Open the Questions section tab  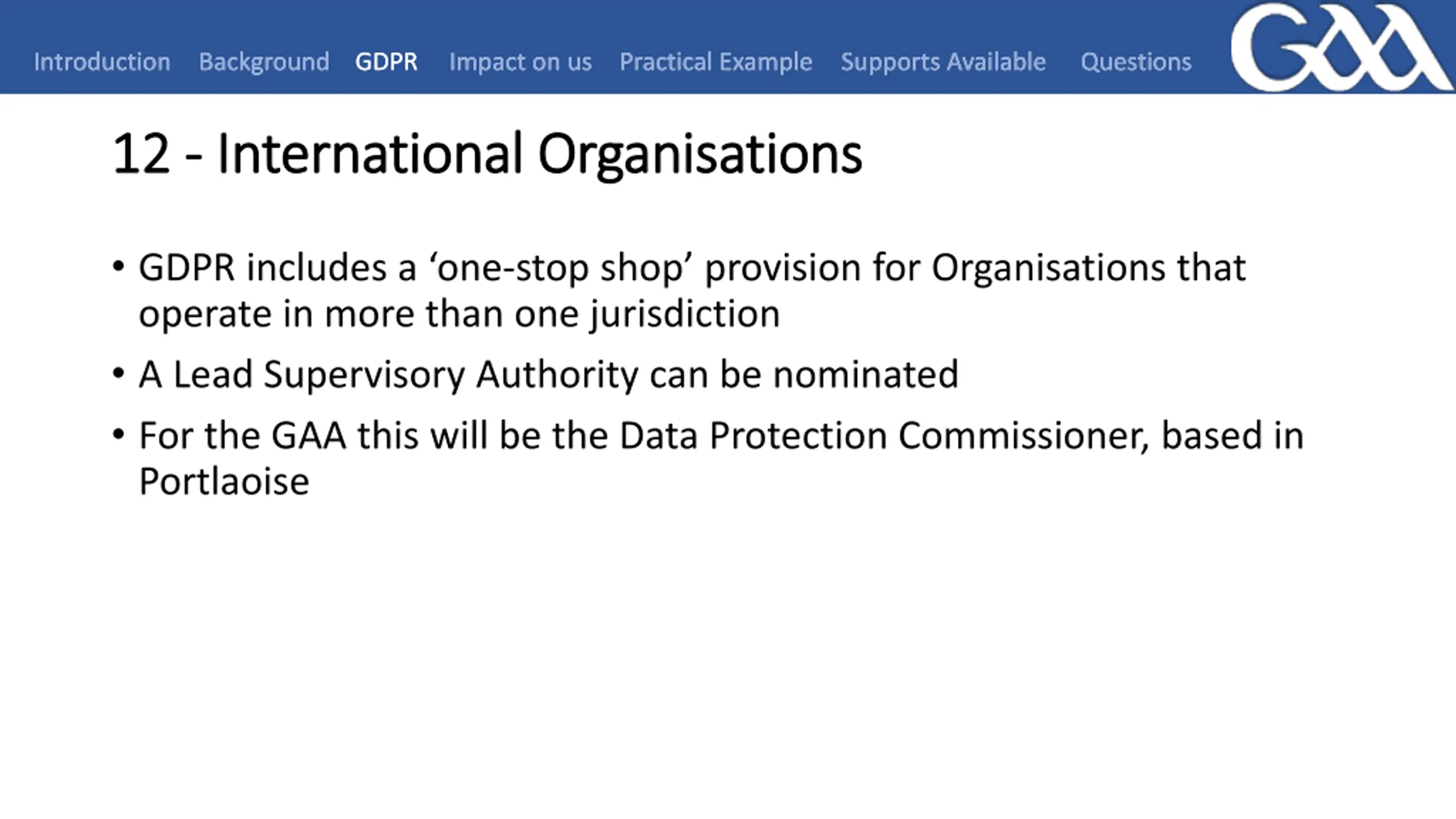click(1136, 61)
